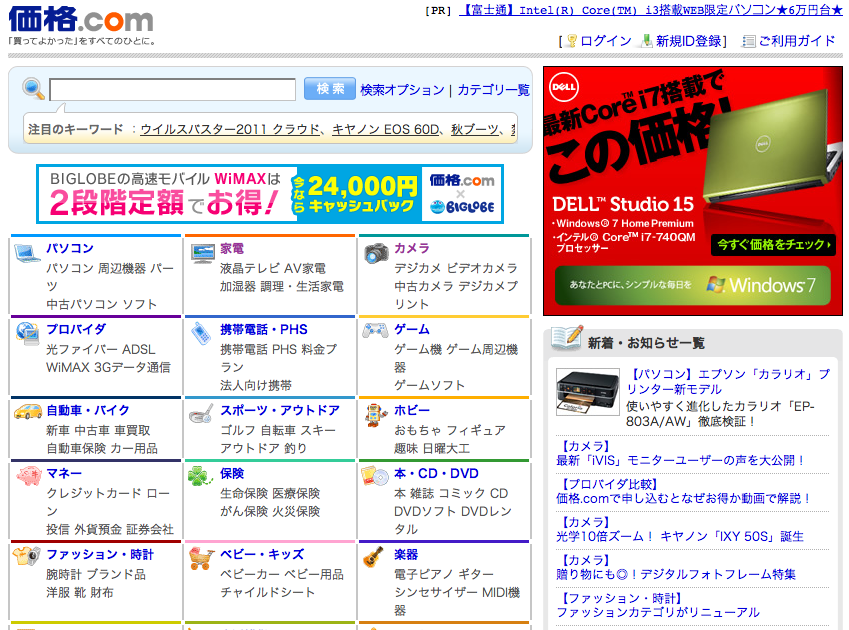Click the key icon next to ログイン
The height and width of the screenshot is (630, 849).
[572, 41]
